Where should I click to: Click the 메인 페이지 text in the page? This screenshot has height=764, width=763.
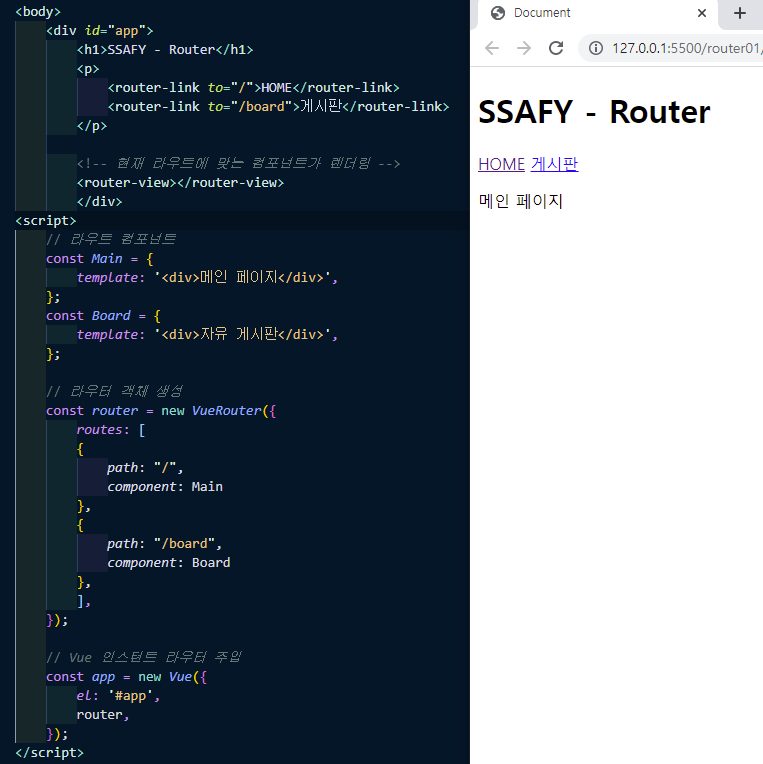521,201
